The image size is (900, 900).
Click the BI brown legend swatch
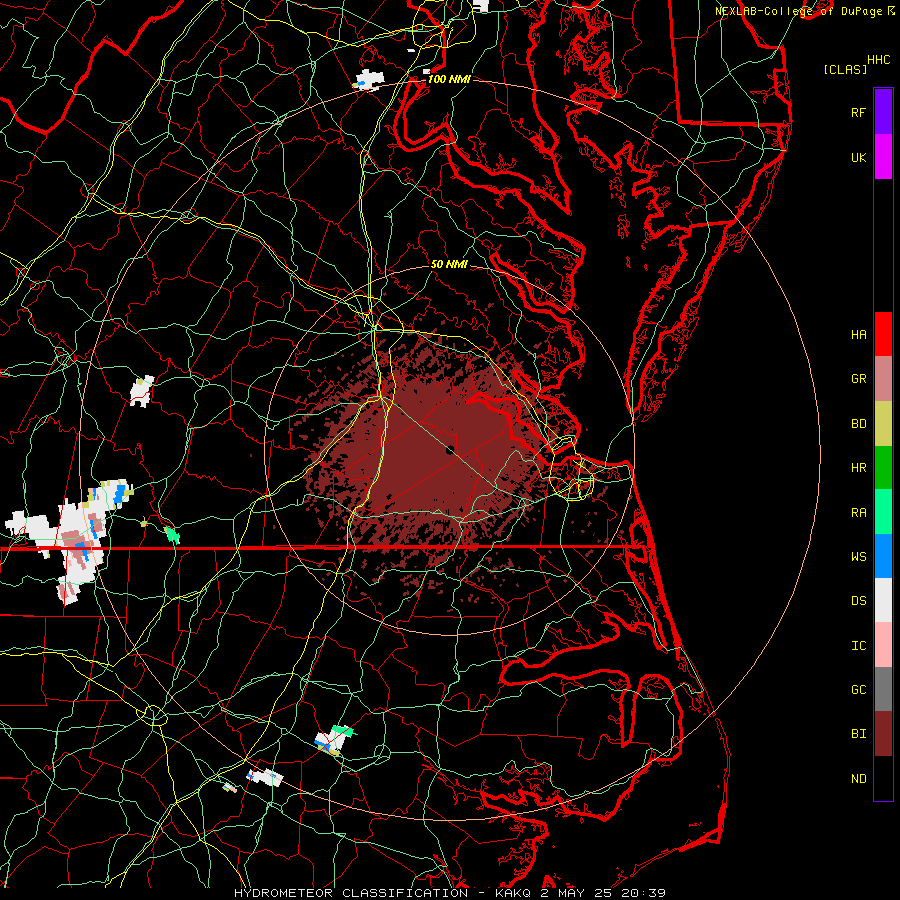(883, 734)
